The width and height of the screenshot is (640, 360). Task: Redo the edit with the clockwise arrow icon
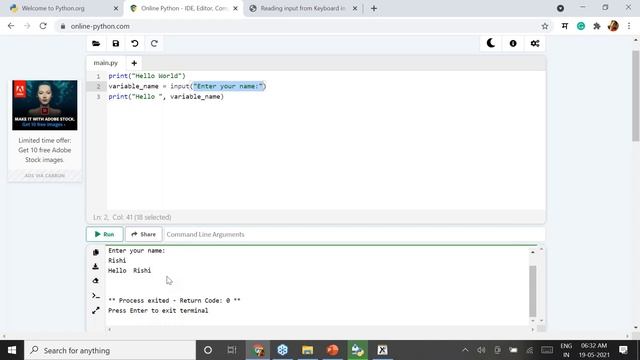[x=154, y=43]
